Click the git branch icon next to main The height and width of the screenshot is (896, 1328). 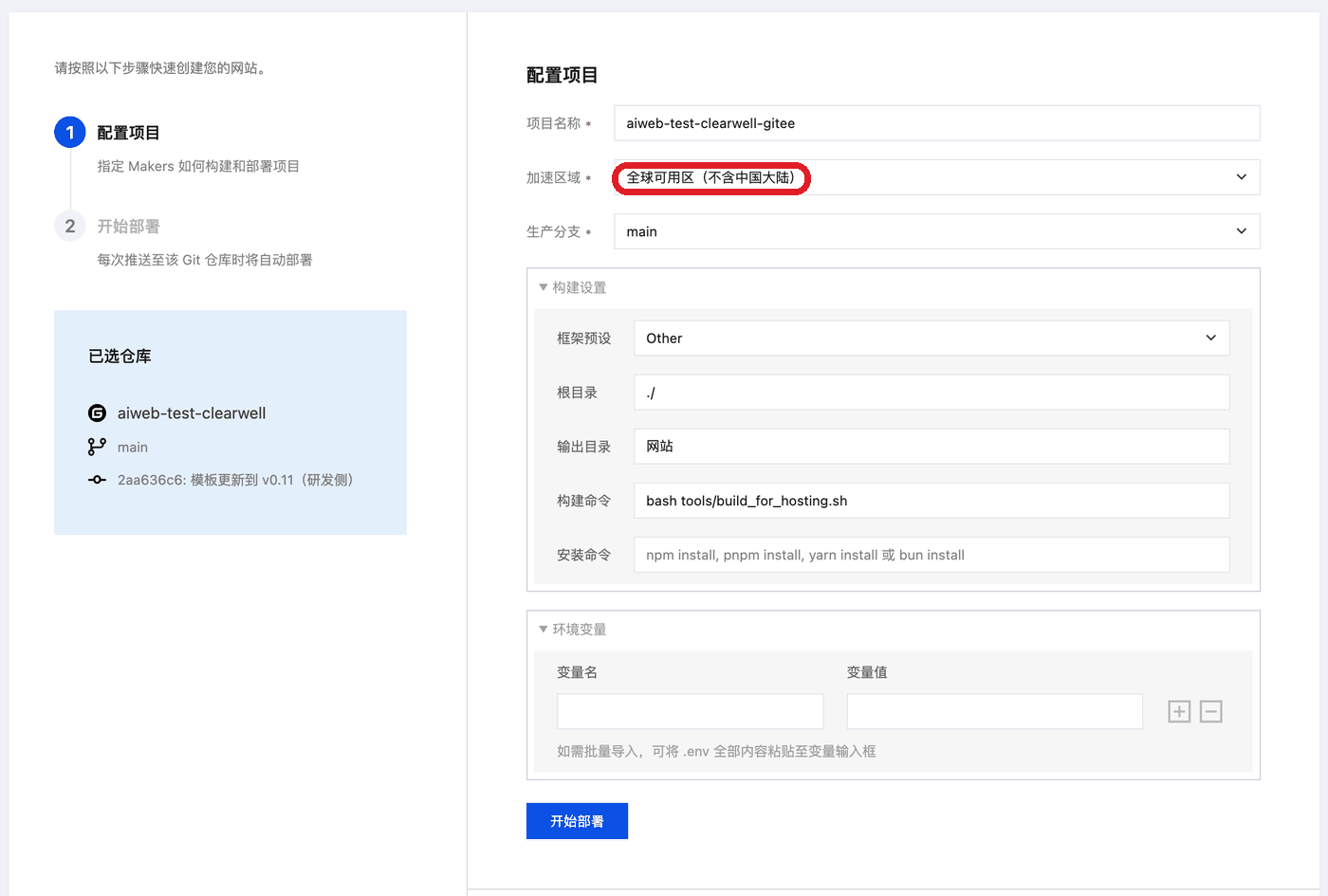pos(97,447)
